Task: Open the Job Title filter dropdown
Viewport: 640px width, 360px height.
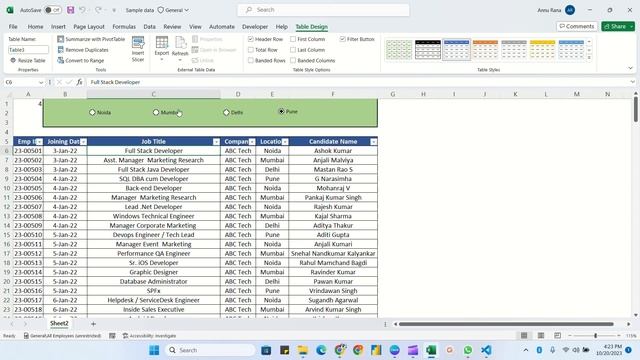Action: point(216,142)
